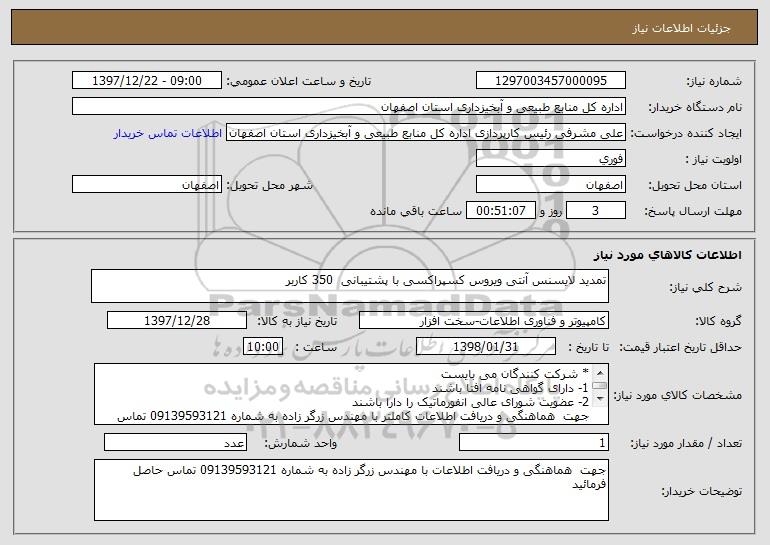Click the delivery province field اصفهان
The height and width of the screenshot is (545, 770).
click(550, 185)
